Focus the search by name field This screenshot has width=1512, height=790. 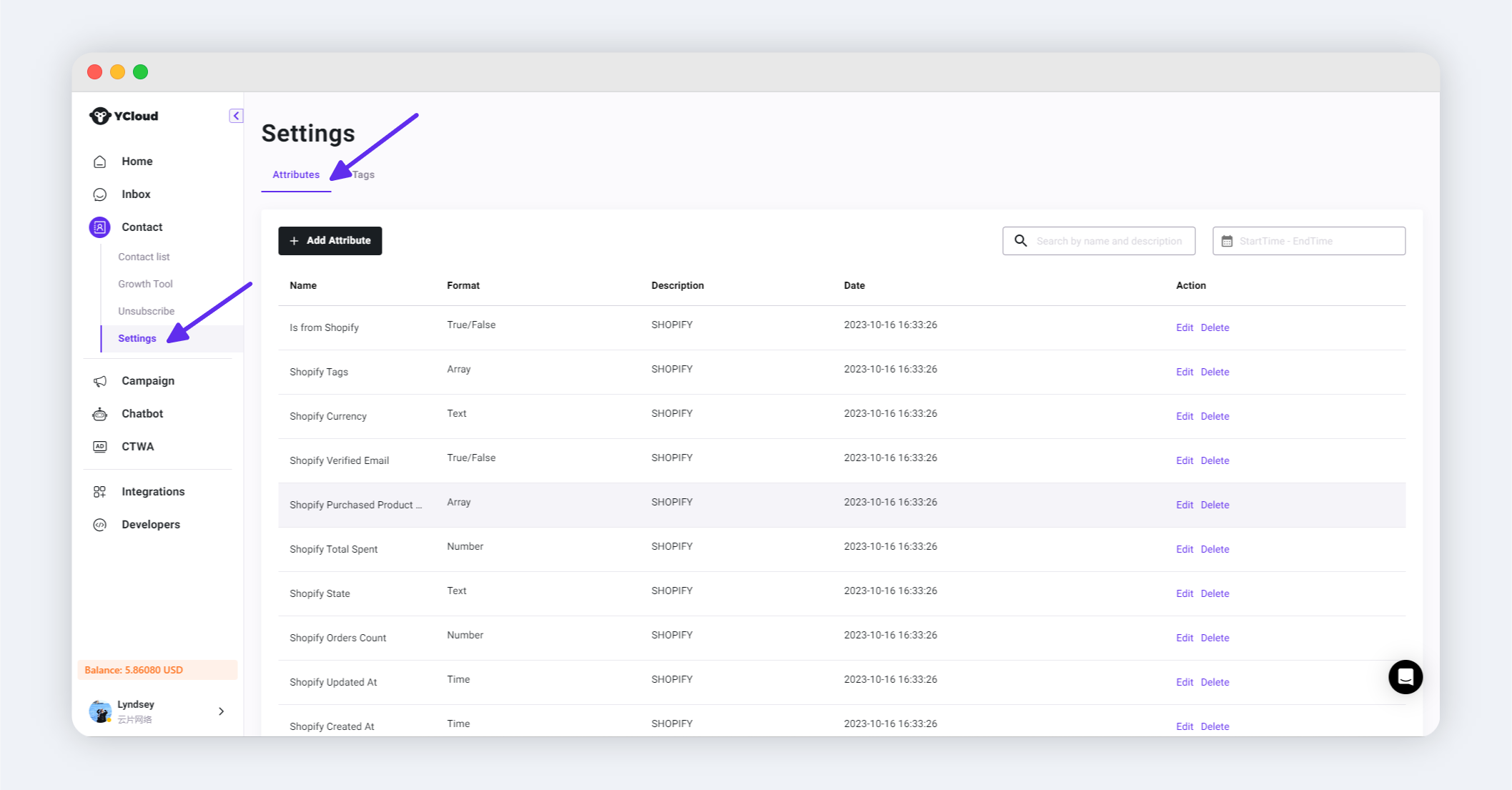point(1109,241)
